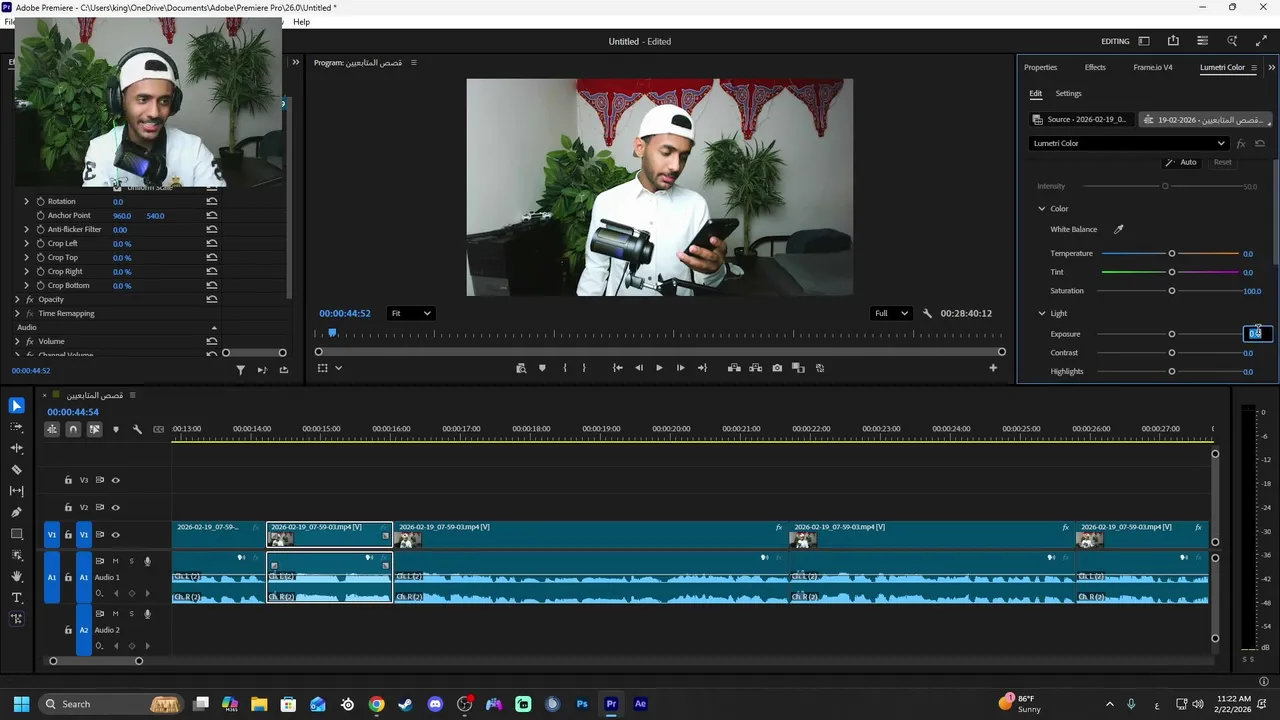Click Export Frame camera icon
Image resolution: width=1280 pixels, height=720 pixels.
point(777,368)
